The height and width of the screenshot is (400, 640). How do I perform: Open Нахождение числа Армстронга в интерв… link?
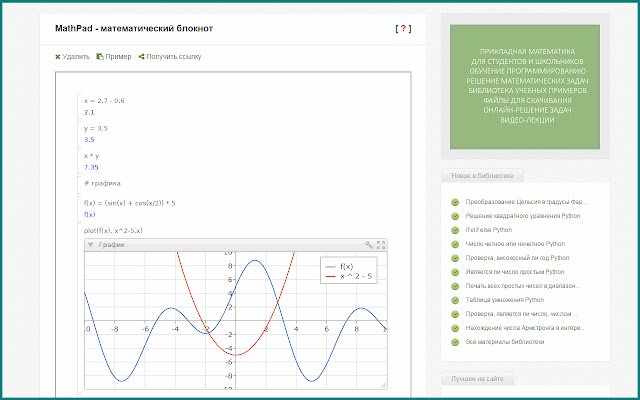[525, 328]
